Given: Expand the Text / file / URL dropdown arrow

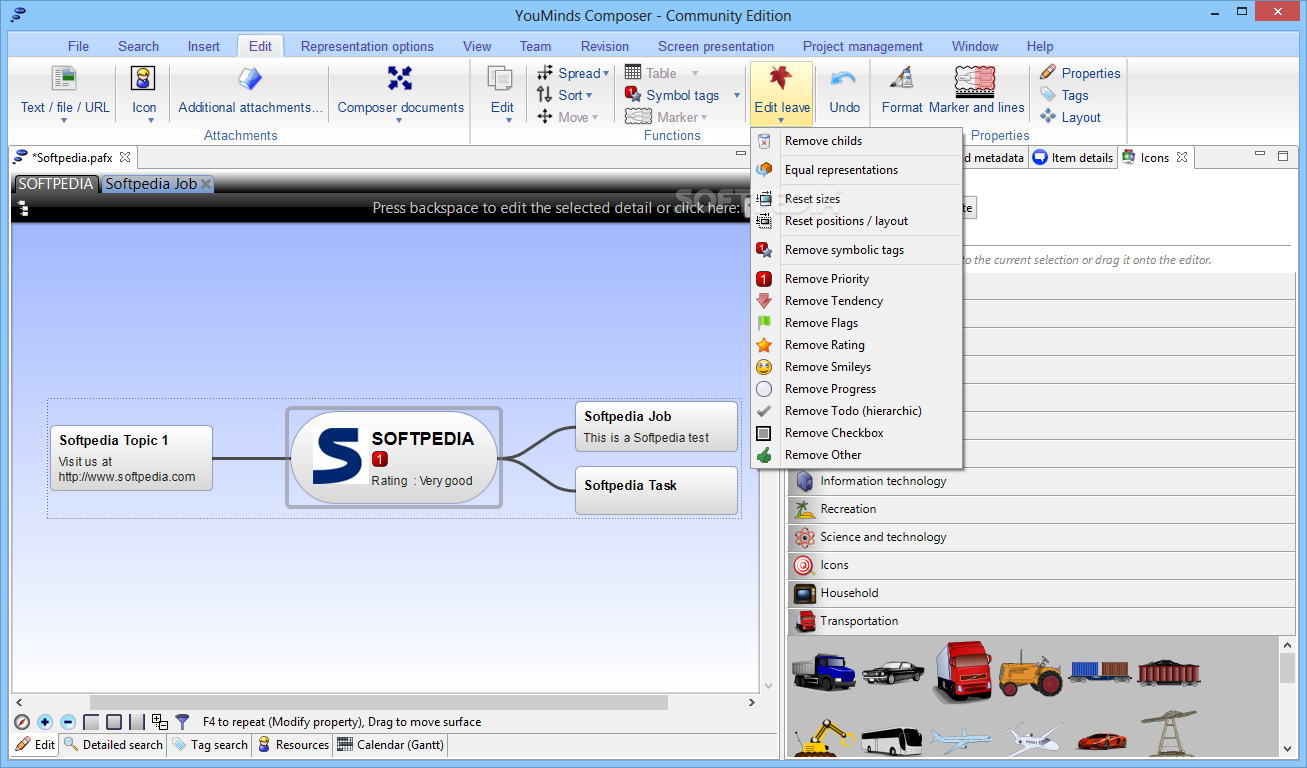Looking at the screenshot, I should pyautogui.click(x=64, y=121).
